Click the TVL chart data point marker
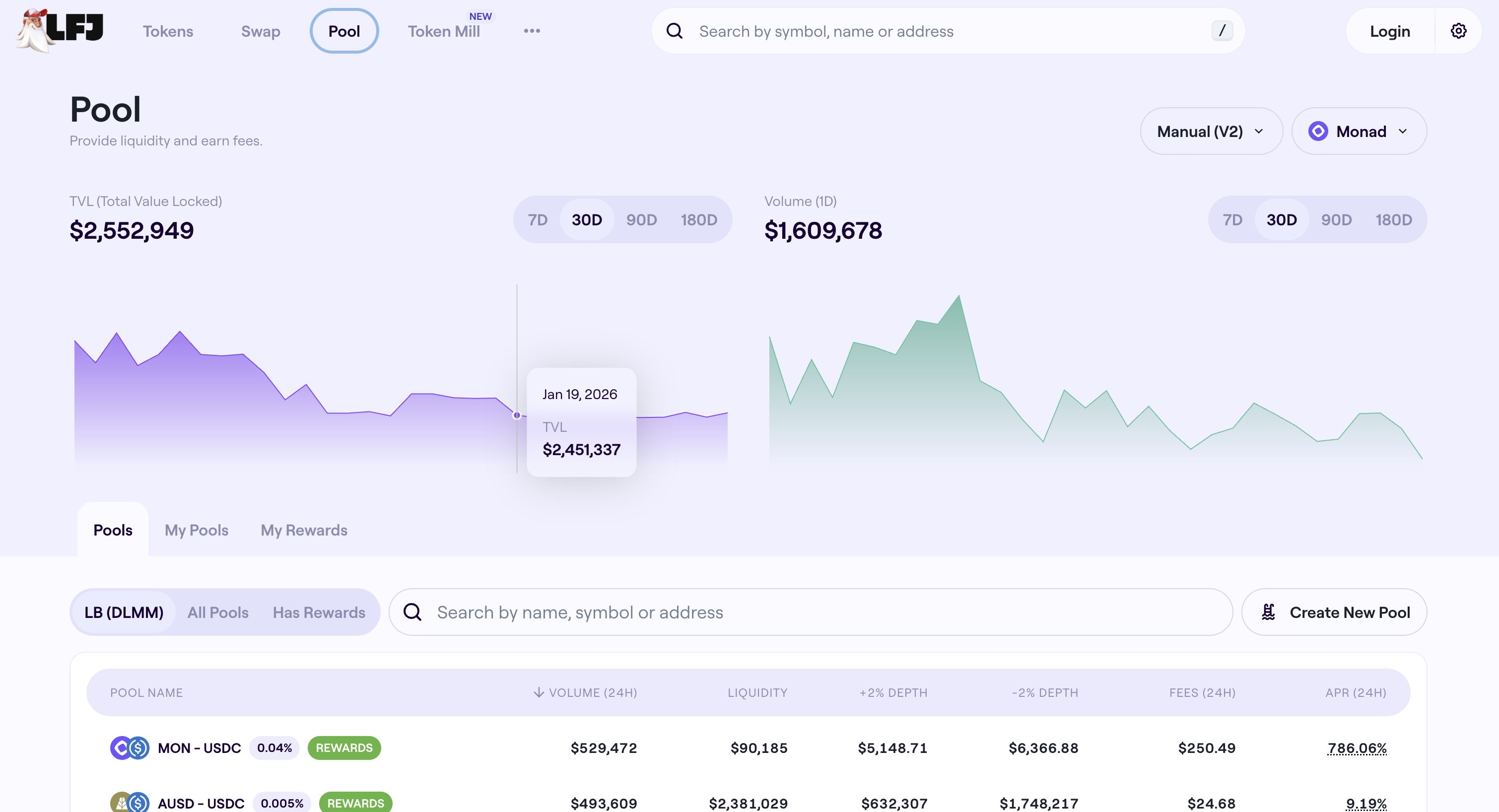The width and height of the screenshot is (1499, 812). 517,415
